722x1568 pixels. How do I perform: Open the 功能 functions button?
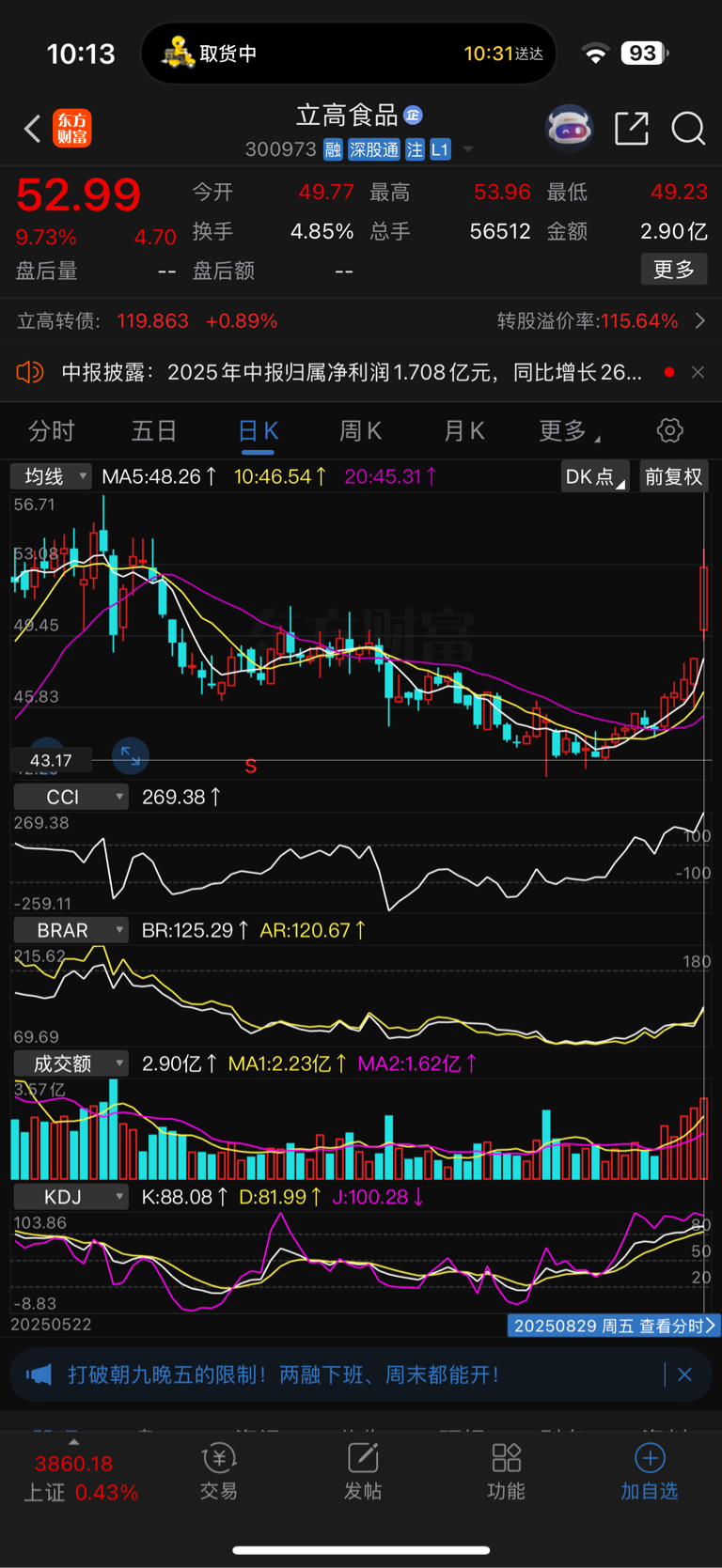pos(506,1473)
